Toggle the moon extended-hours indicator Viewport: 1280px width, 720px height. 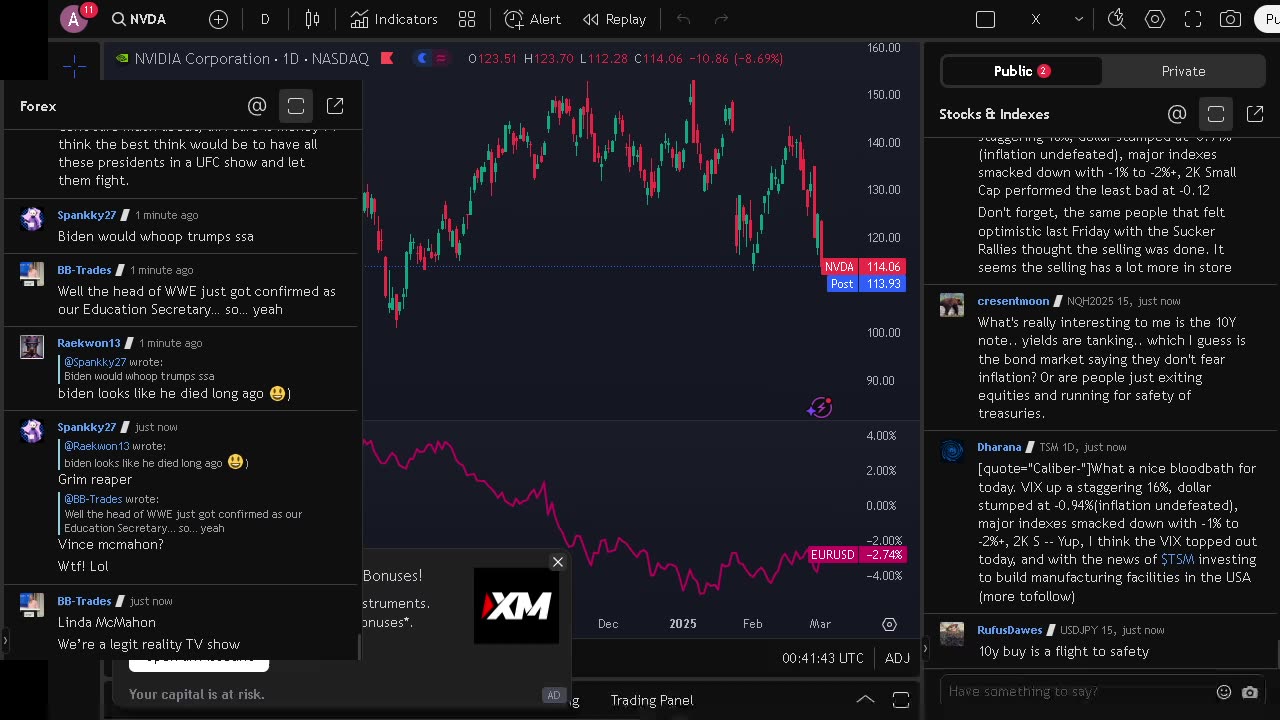423,59
